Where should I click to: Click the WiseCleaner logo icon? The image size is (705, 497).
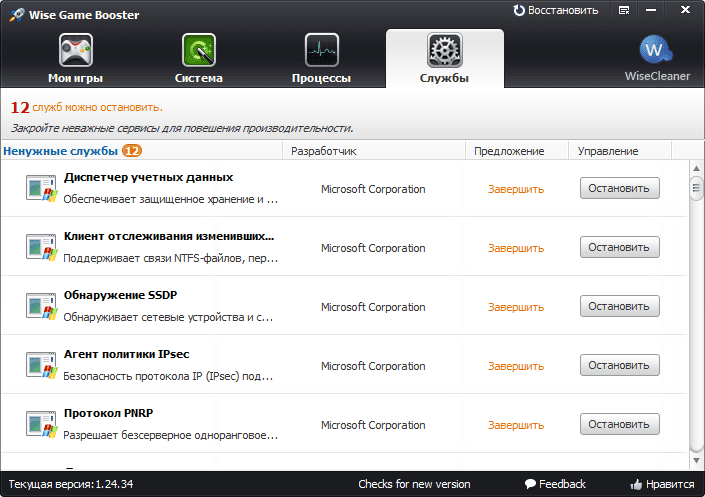coord(657,50)
